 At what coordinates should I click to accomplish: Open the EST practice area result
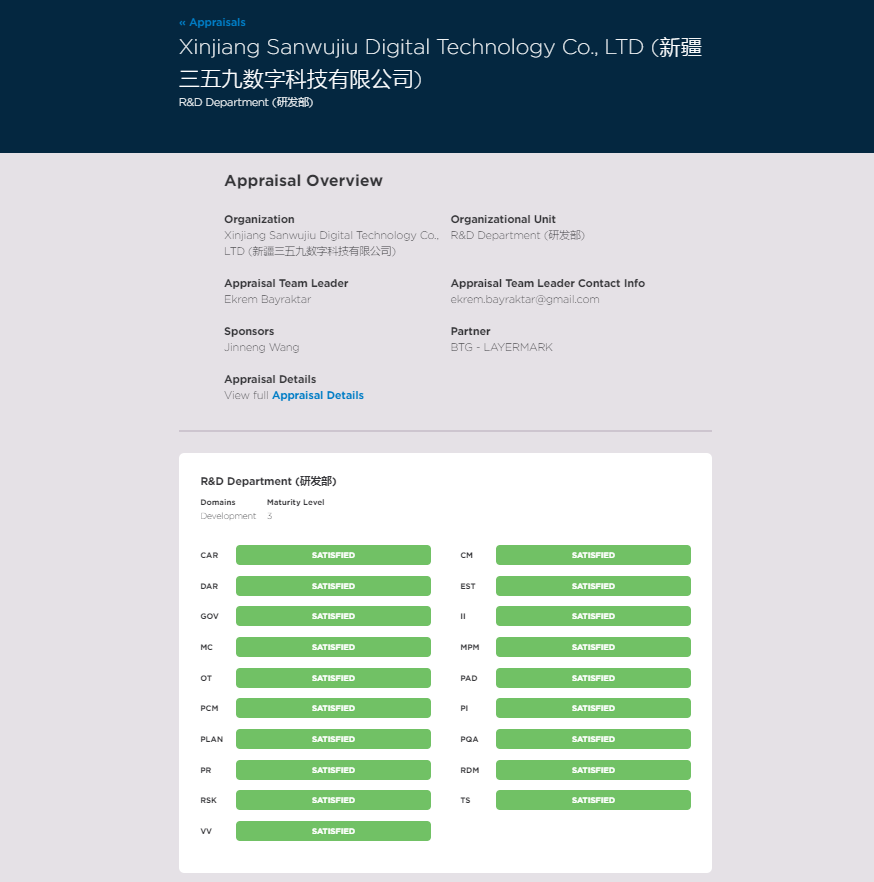pyautogui.click(x=593, y=586)
